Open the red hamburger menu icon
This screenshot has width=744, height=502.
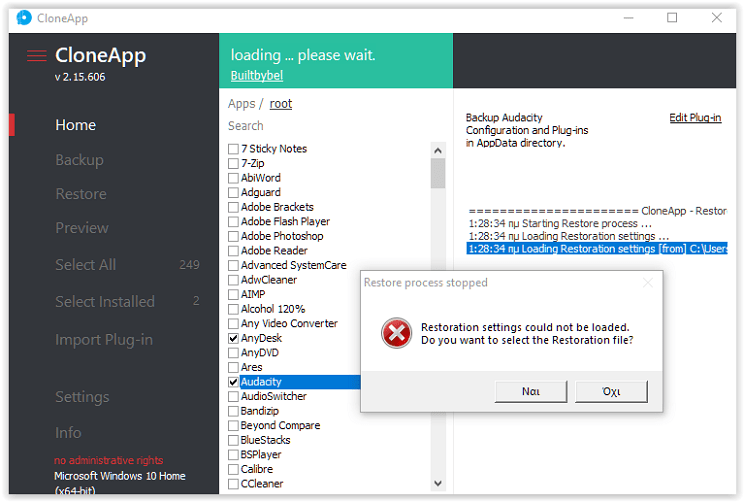point(37,56)
